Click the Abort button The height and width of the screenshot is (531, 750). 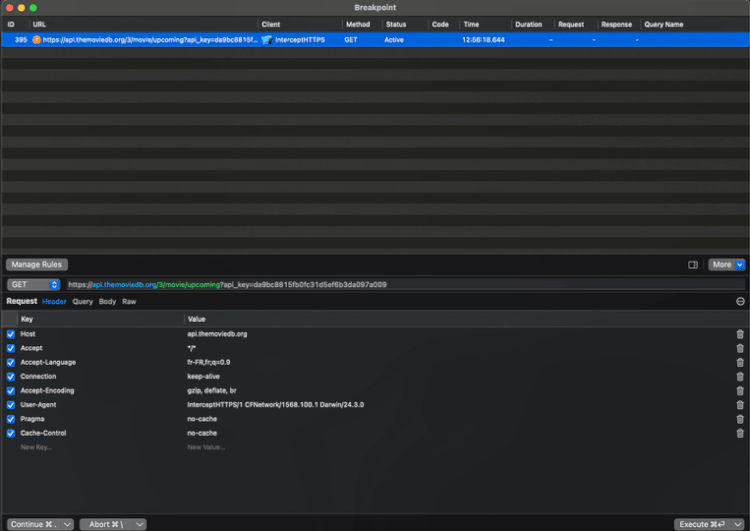(x=106, y=524)
